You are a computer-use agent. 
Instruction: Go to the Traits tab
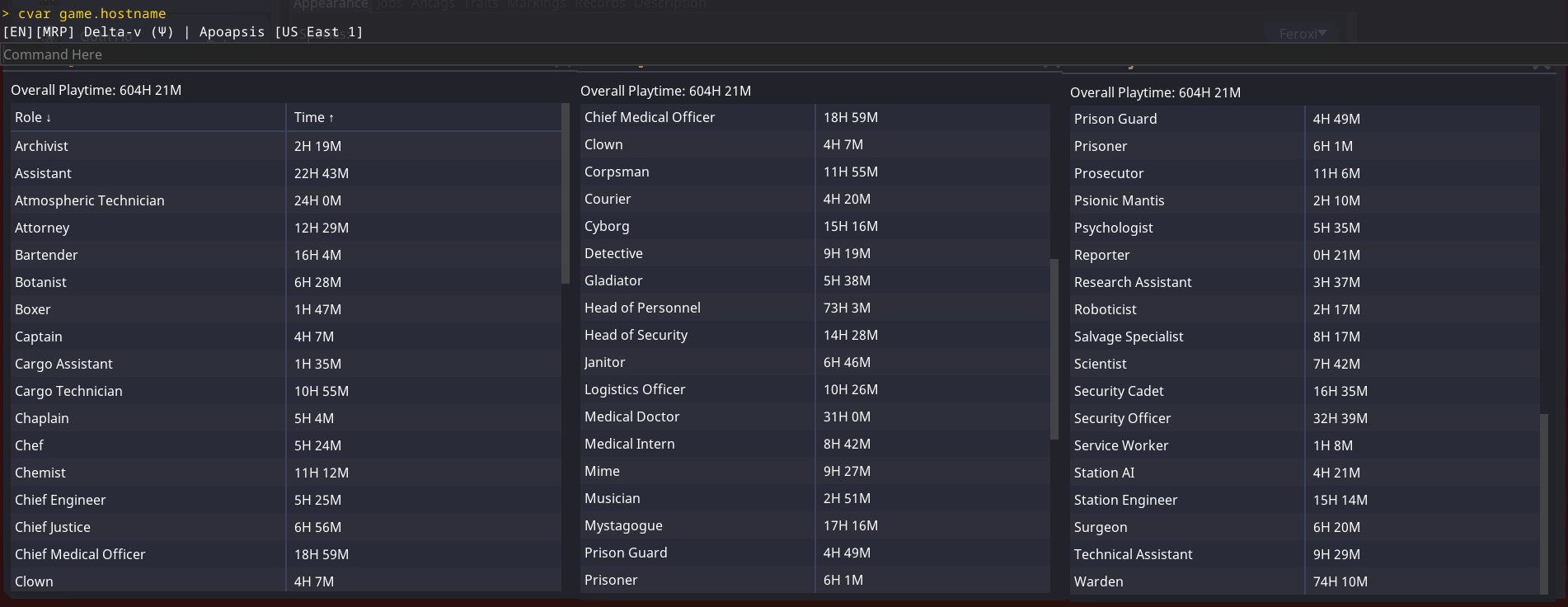tap(481, 4)
